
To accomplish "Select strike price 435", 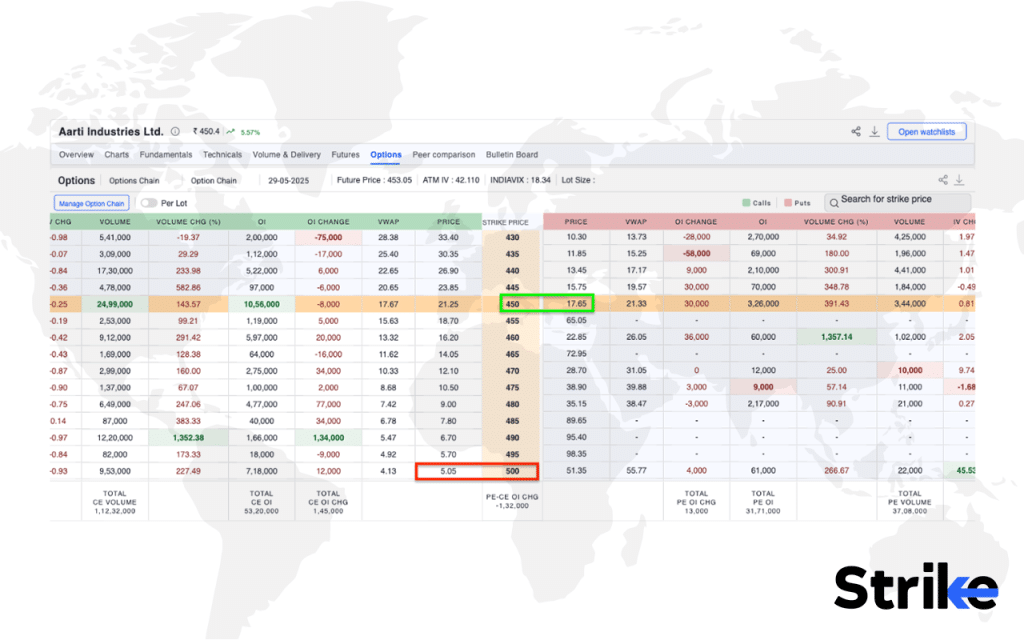I will pyautogui.click(x=512, y=254).
